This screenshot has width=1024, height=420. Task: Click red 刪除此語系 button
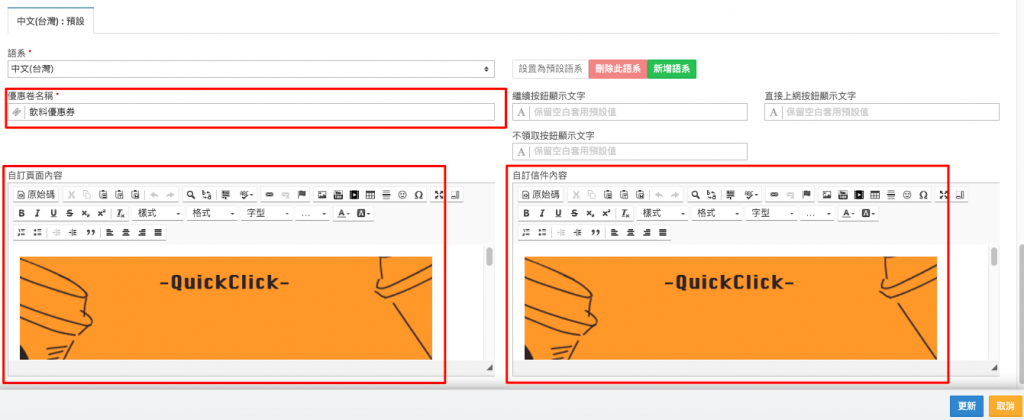click(x=618, y=69)
